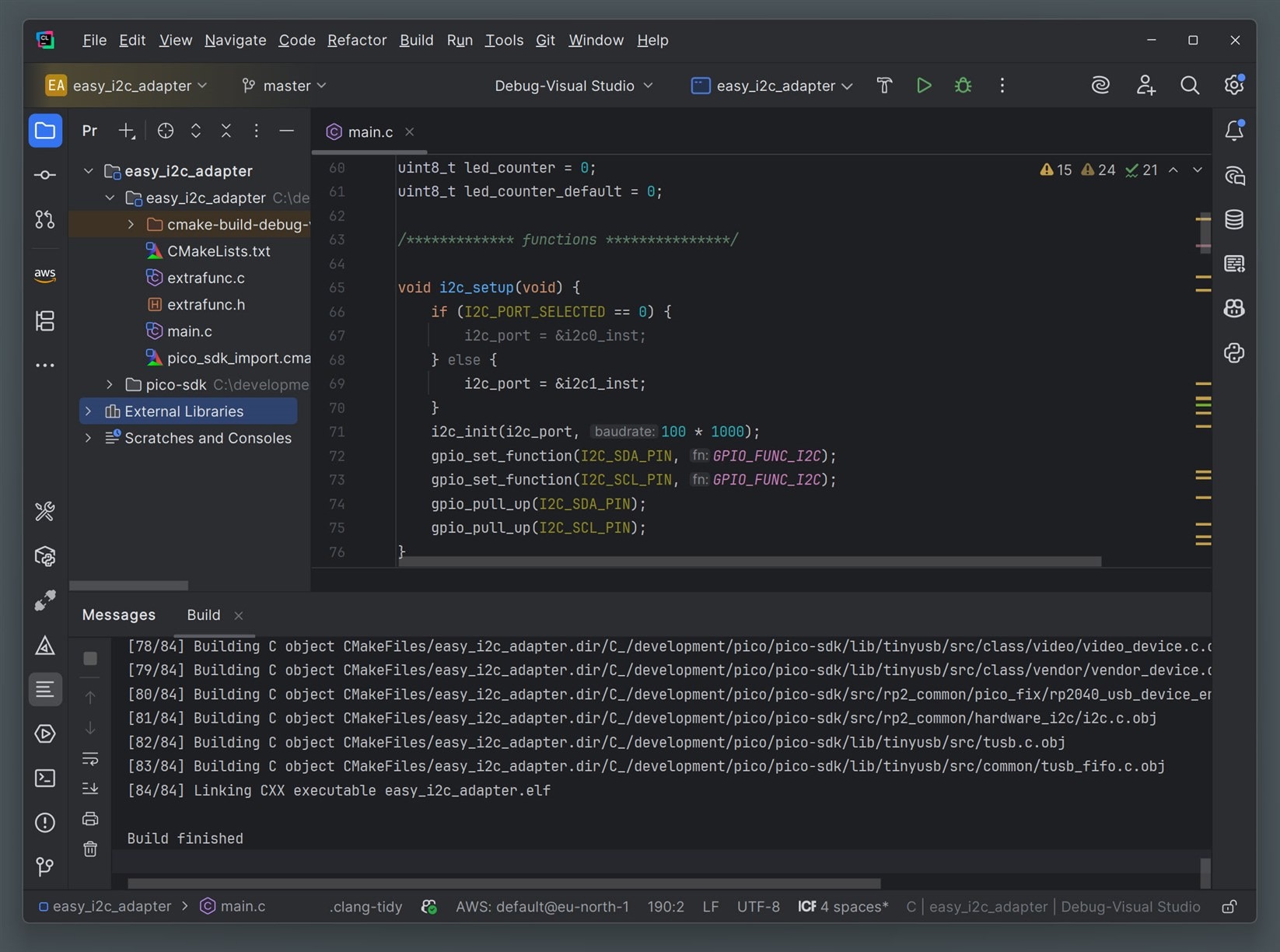
Task: Open the Notifications bell panel
Action: pos(1234,131)
